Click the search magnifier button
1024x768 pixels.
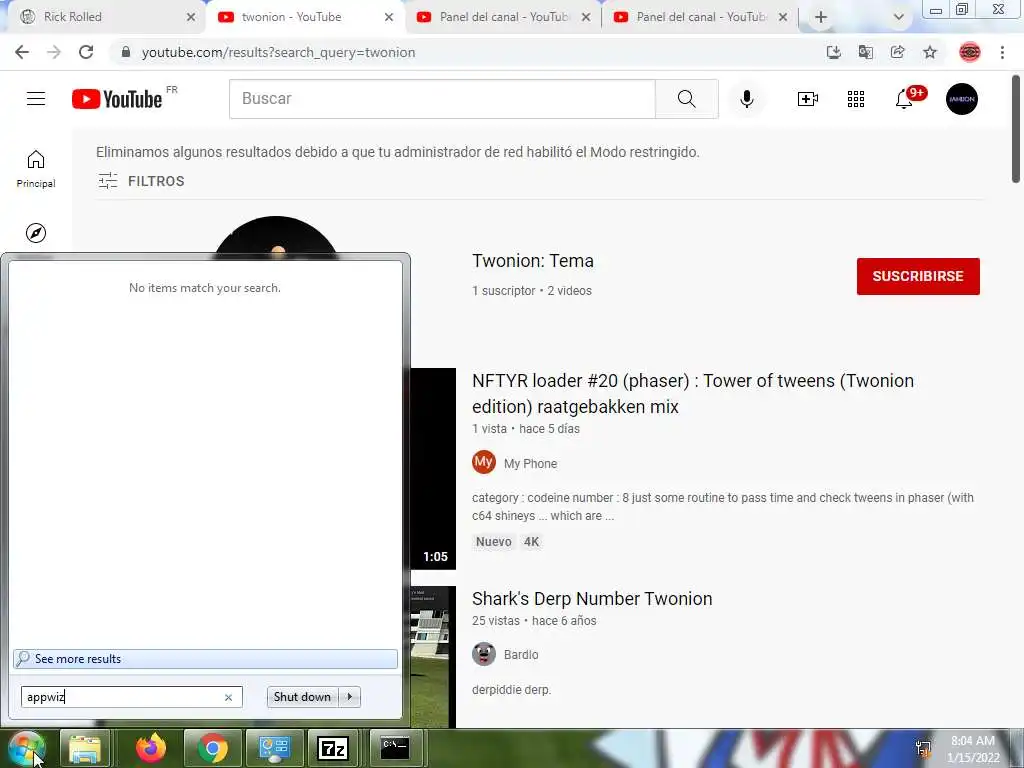(x=686, y=99)
